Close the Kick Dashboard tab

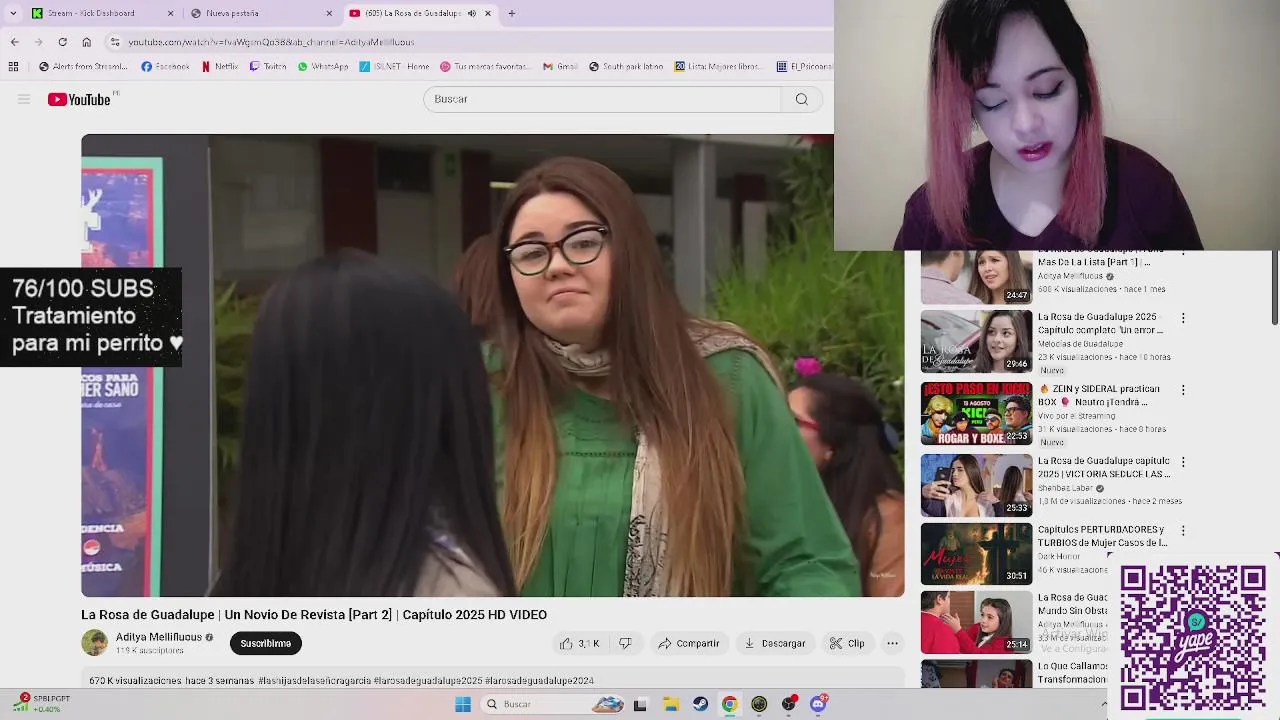pyautogui.click(x=170, y=13)
